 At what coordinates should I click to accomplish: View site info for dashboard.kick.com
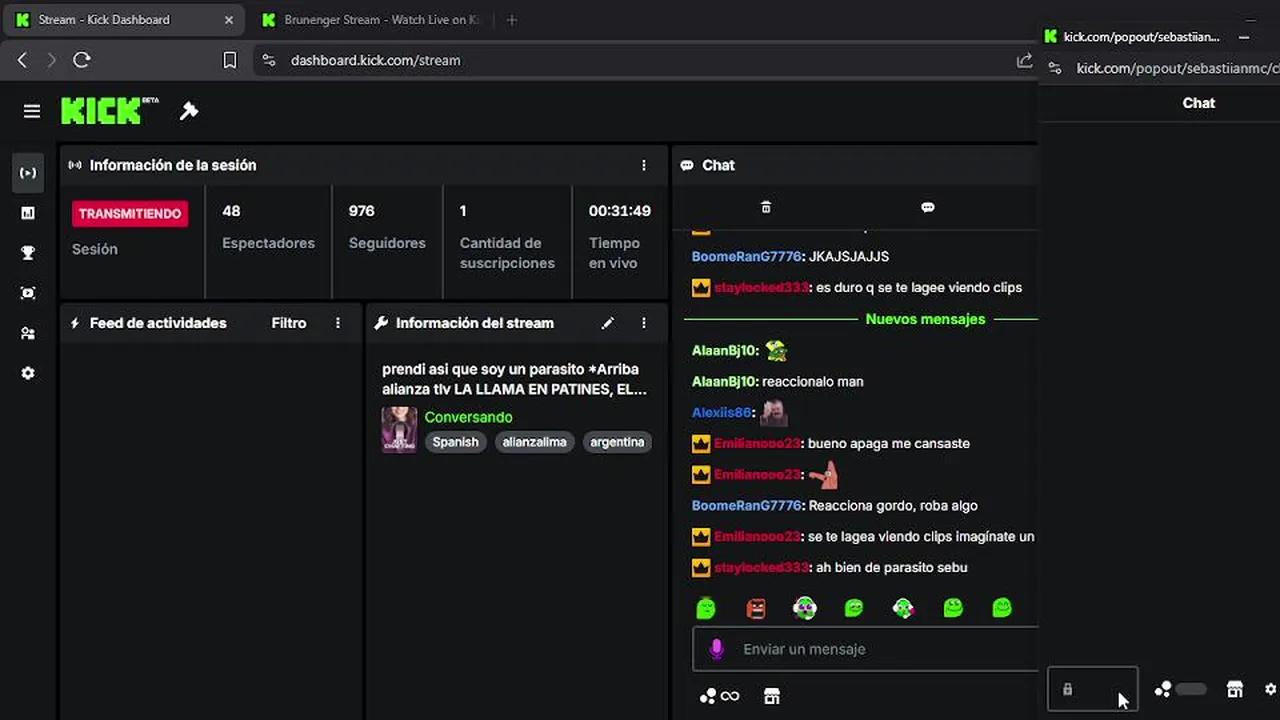pyautogui.click(x=268, y=60)
